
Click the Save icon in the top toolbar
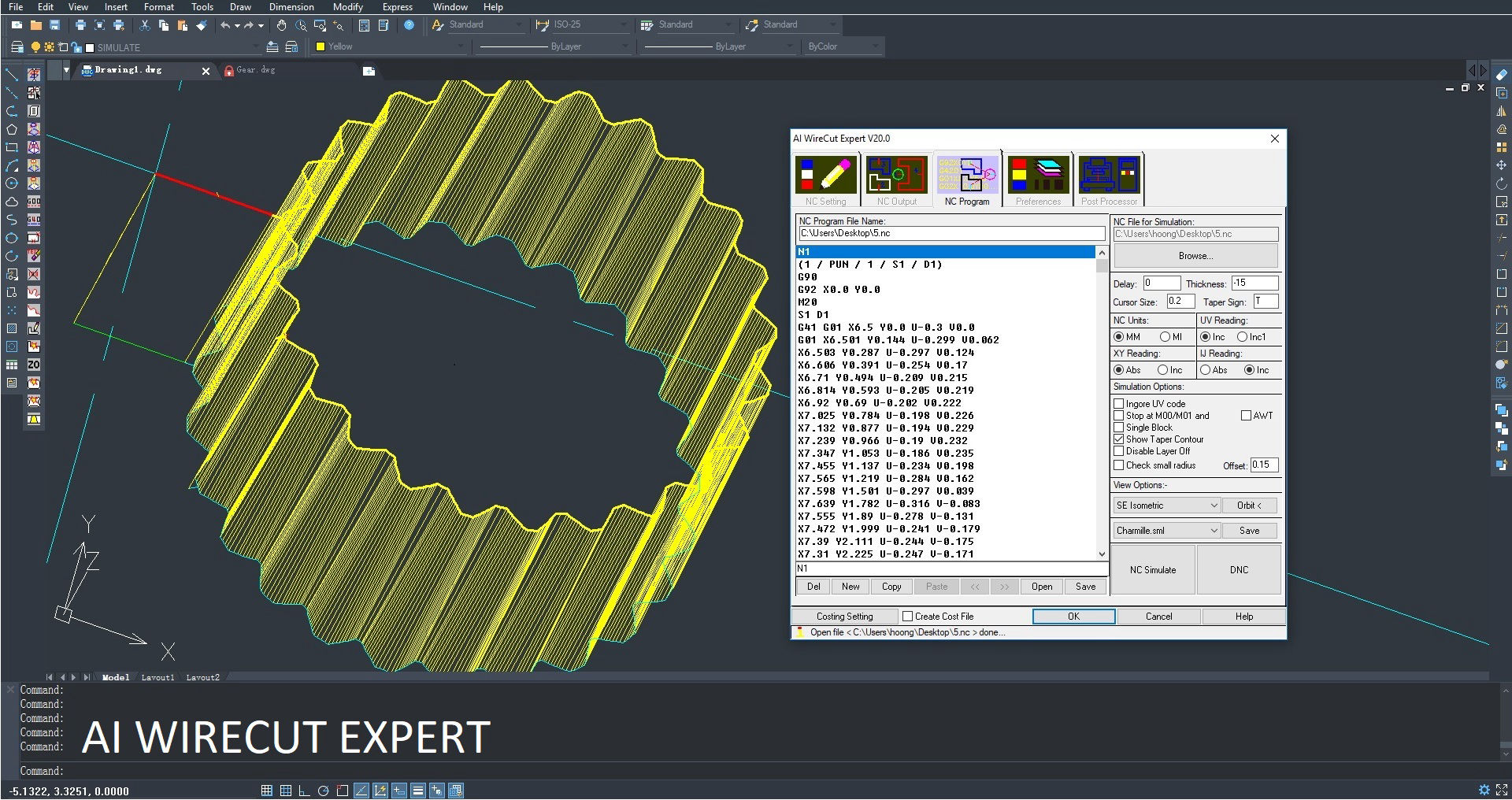(54, 25)
